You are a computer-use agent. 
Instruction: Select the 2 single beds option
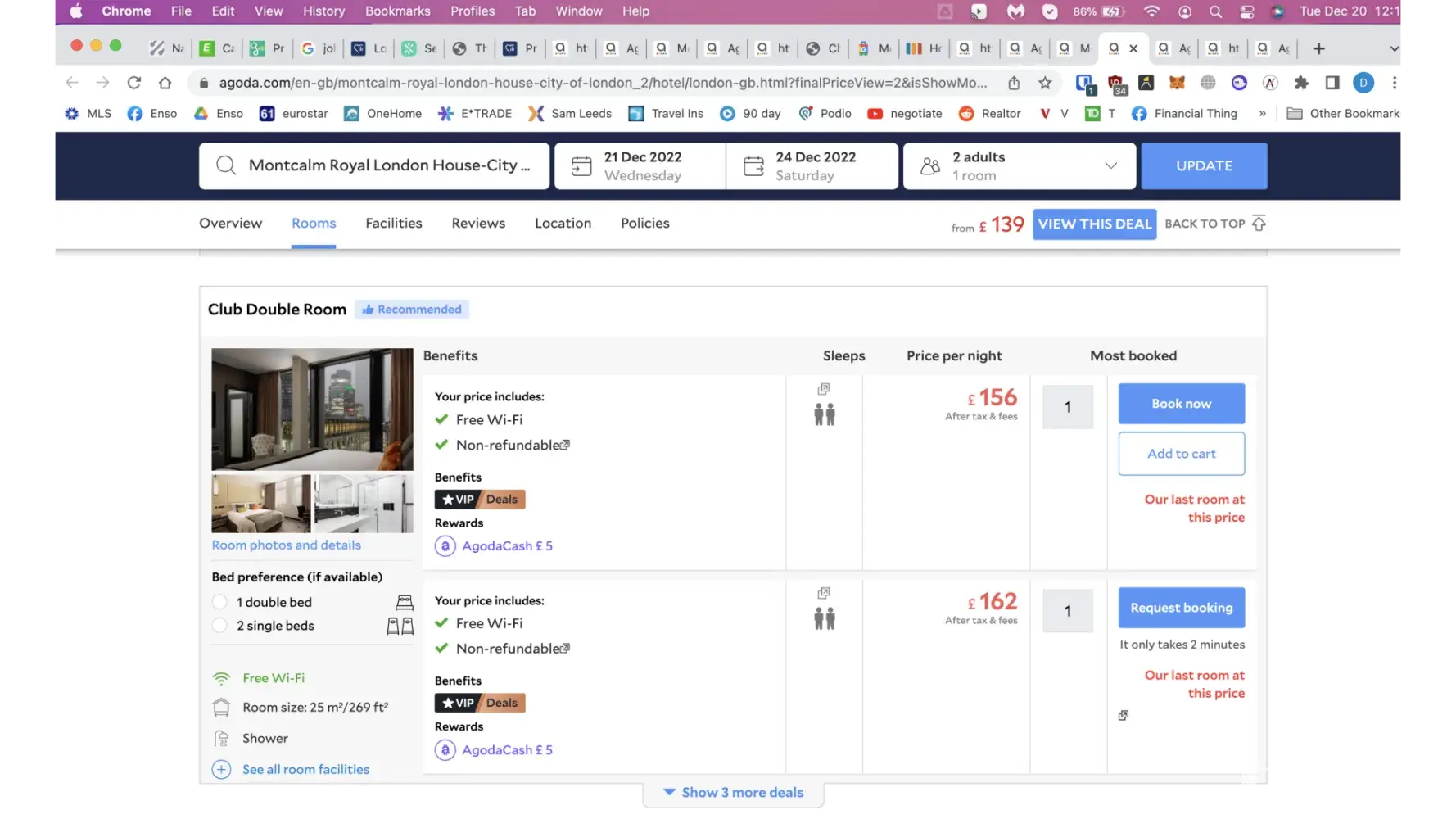click(x=219, y=626)
